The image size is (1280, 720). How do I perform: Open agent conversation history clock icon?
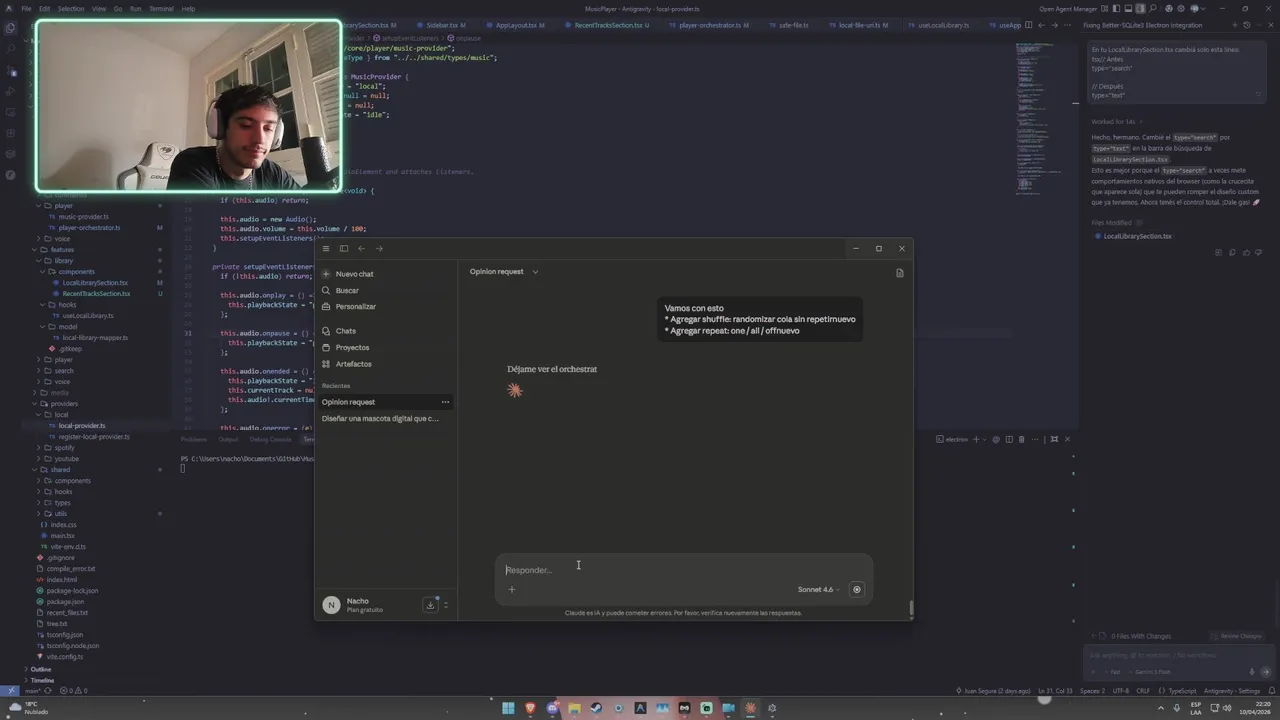click(x=1247, y=25)
